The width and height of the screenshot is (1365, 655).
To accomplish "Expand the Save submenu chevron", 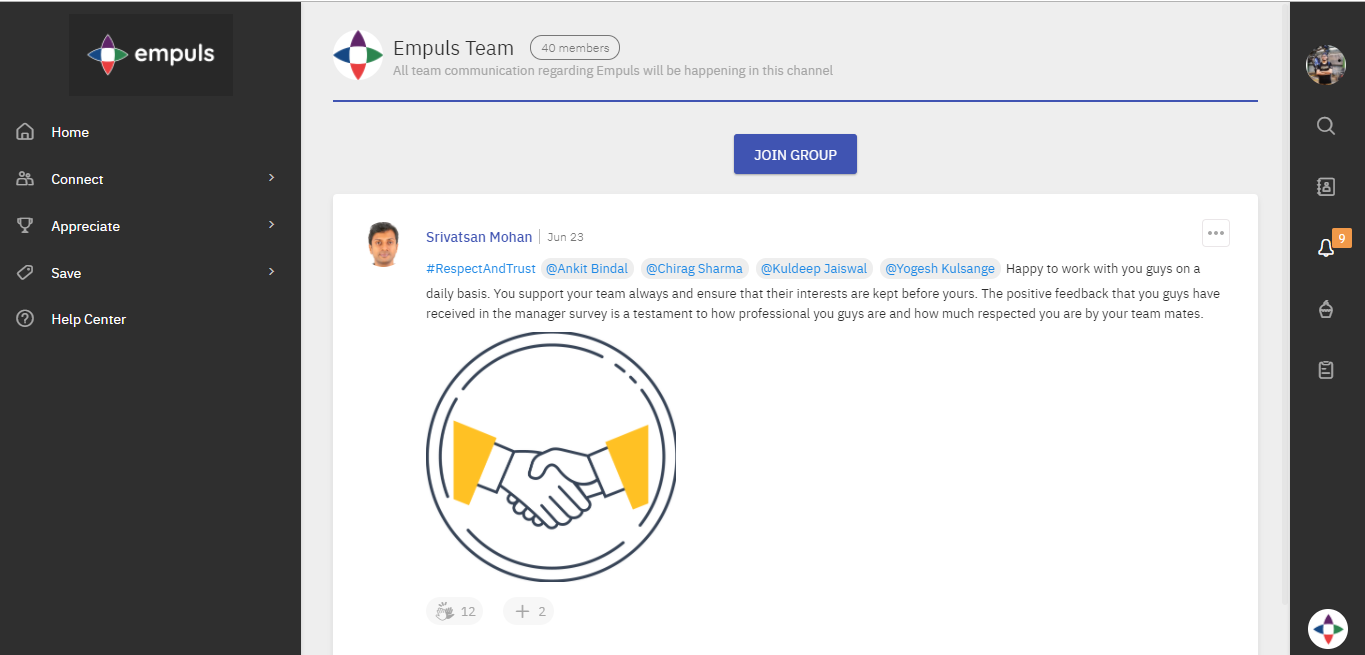I will pyautogui.click(x=271, y=272).
